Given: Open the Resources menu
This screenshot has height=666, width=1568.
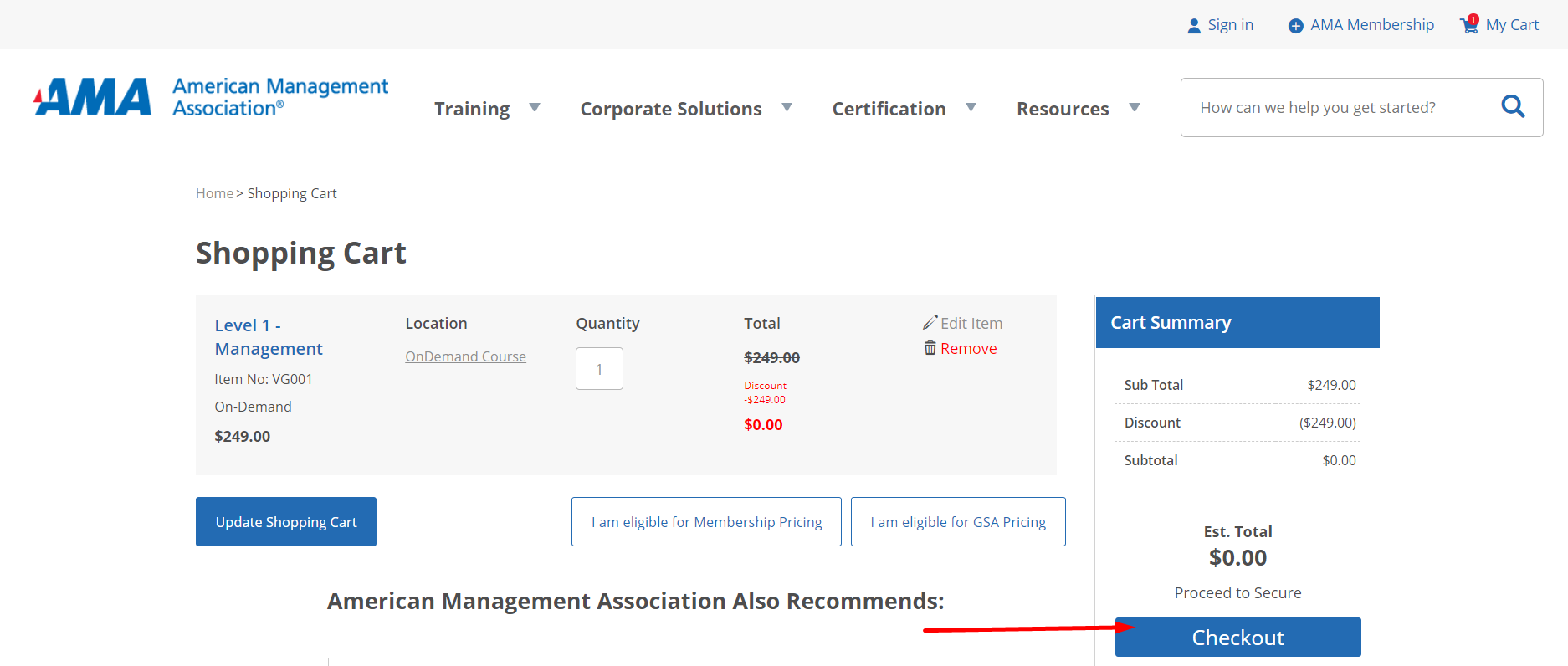Looking at the screenshot, I should (1063, 109).
